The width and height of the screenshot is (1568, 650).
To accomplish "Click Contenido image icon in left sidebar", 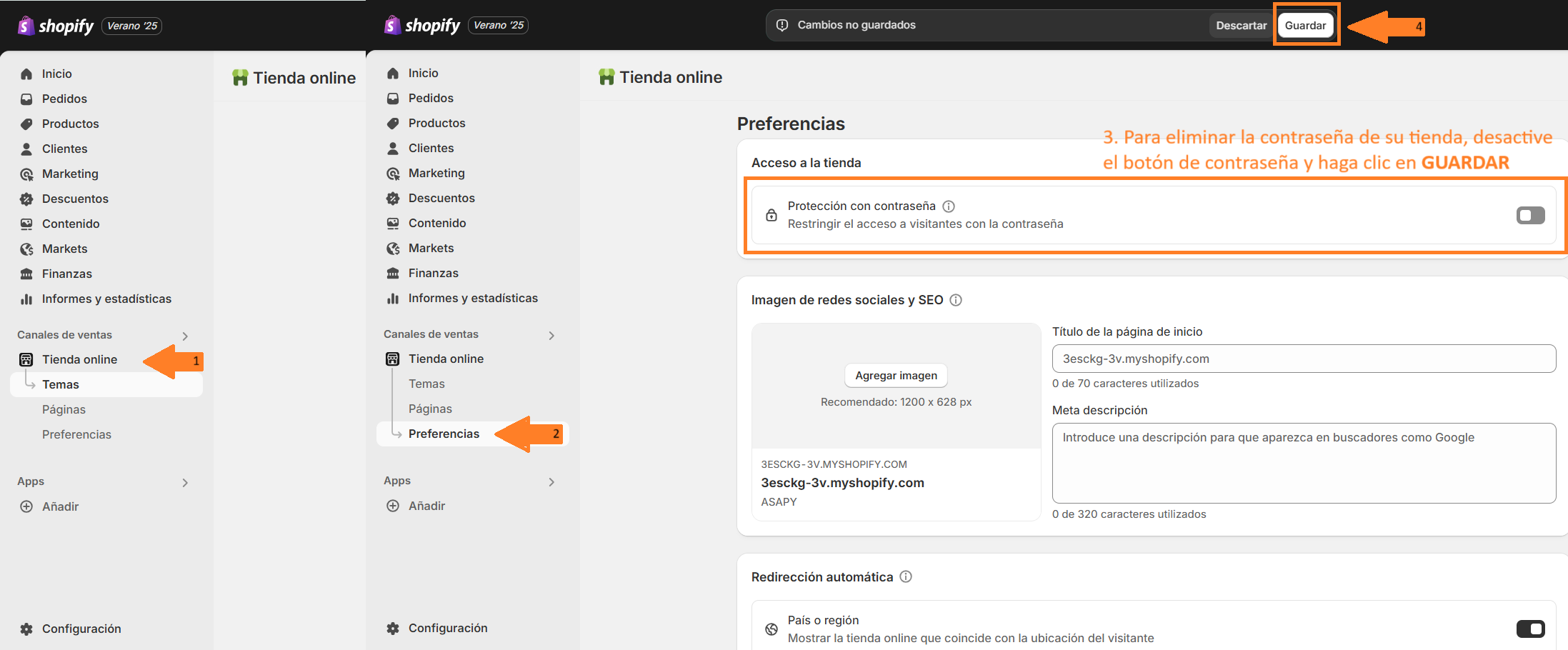I will pos(26,224).
